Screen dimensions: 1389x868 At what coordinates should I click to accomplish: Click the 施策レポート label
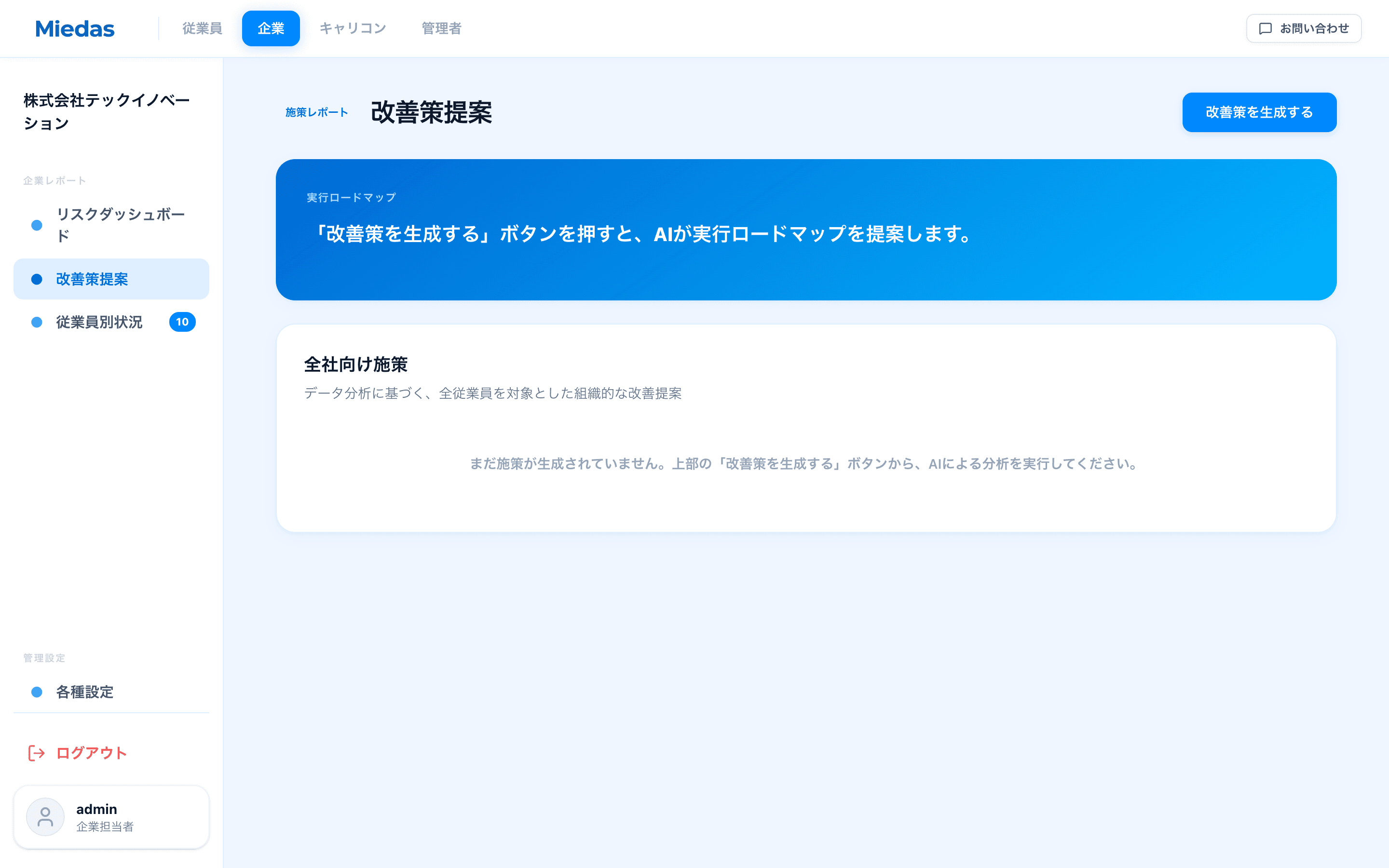coord(316,112)
